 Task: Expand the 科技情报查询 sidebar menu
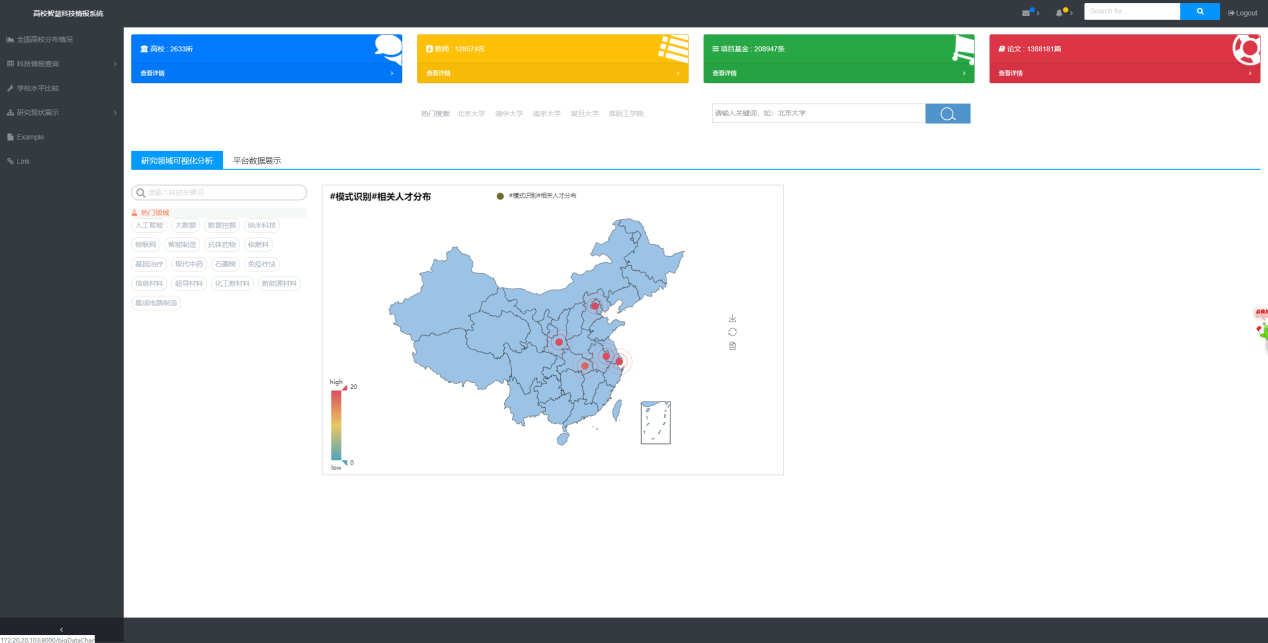[x=61, y=64]
